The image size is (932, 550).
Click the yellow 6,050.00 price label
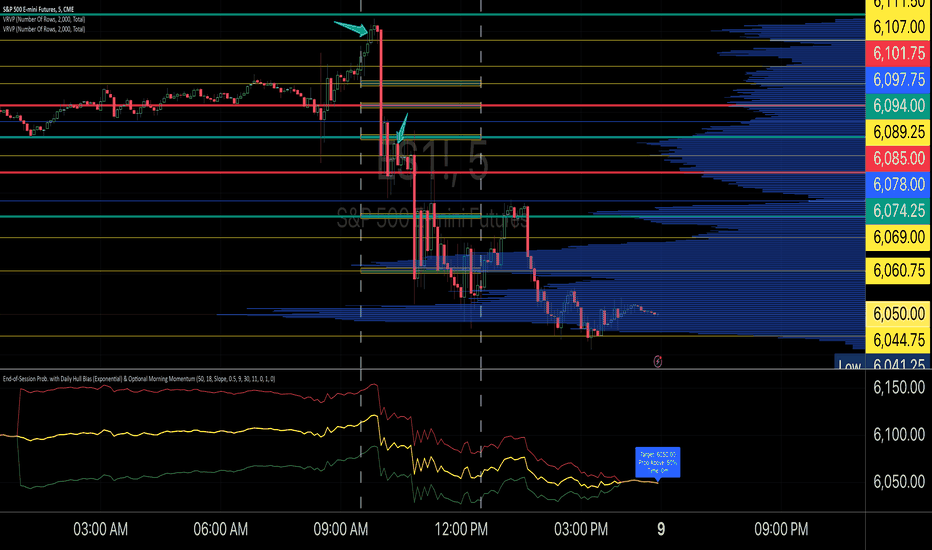[x=899, y=313]
